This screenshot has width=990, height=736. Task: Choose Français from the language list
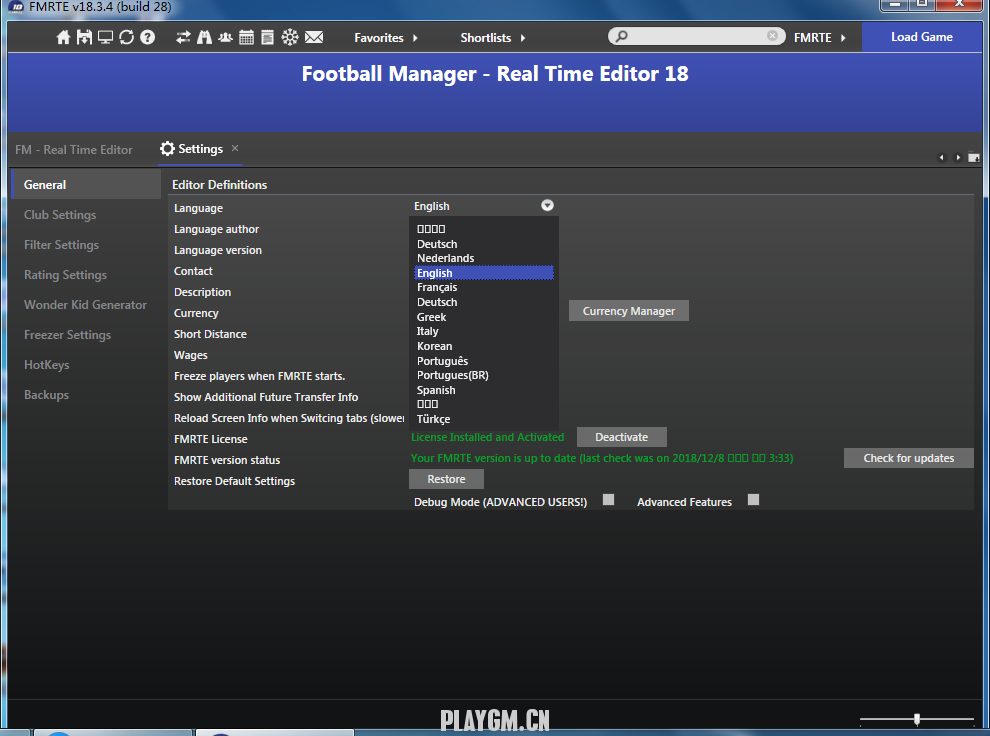click(x=437, y=287)
